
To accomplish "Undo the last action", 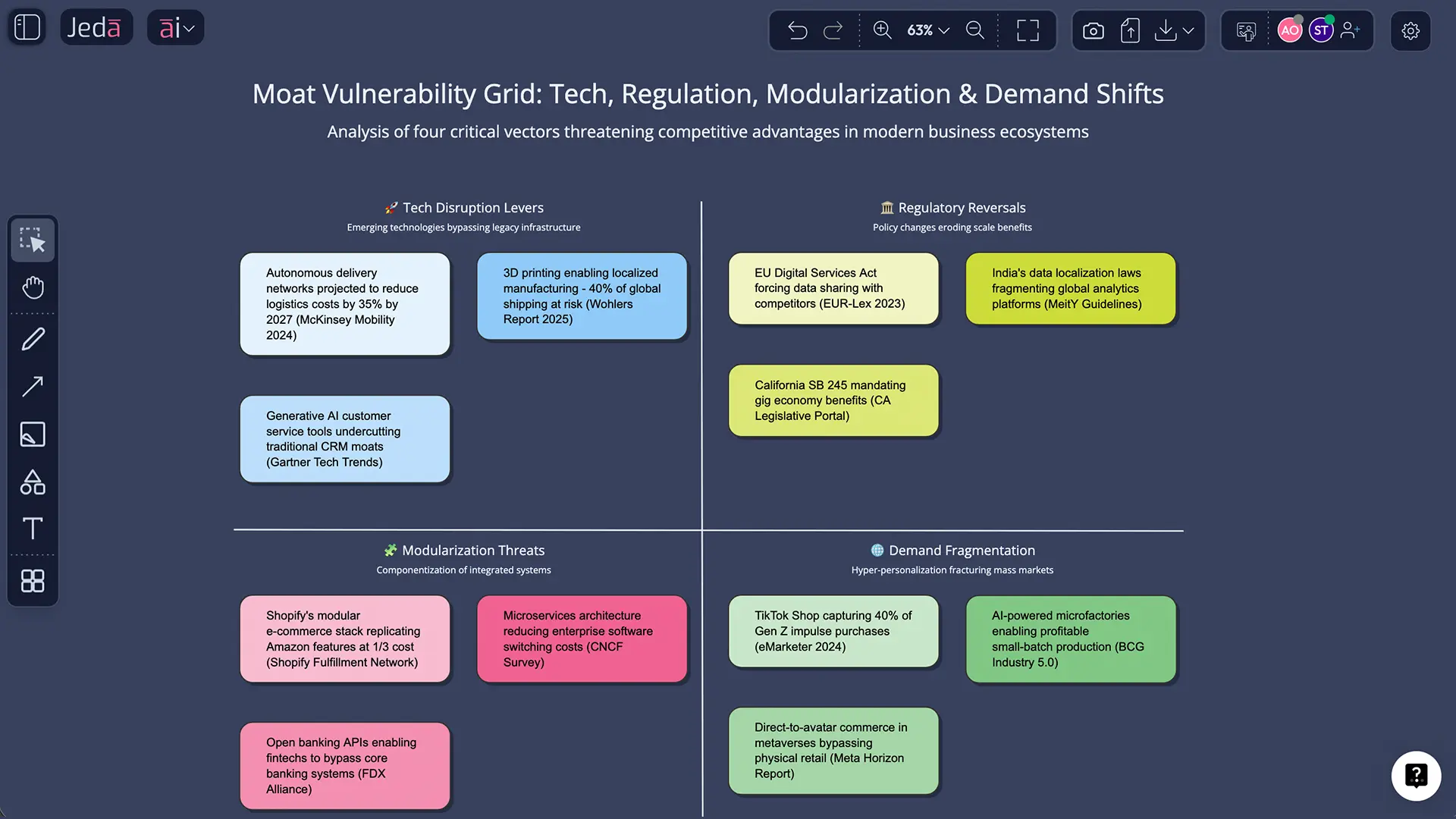I will point(797,30).
